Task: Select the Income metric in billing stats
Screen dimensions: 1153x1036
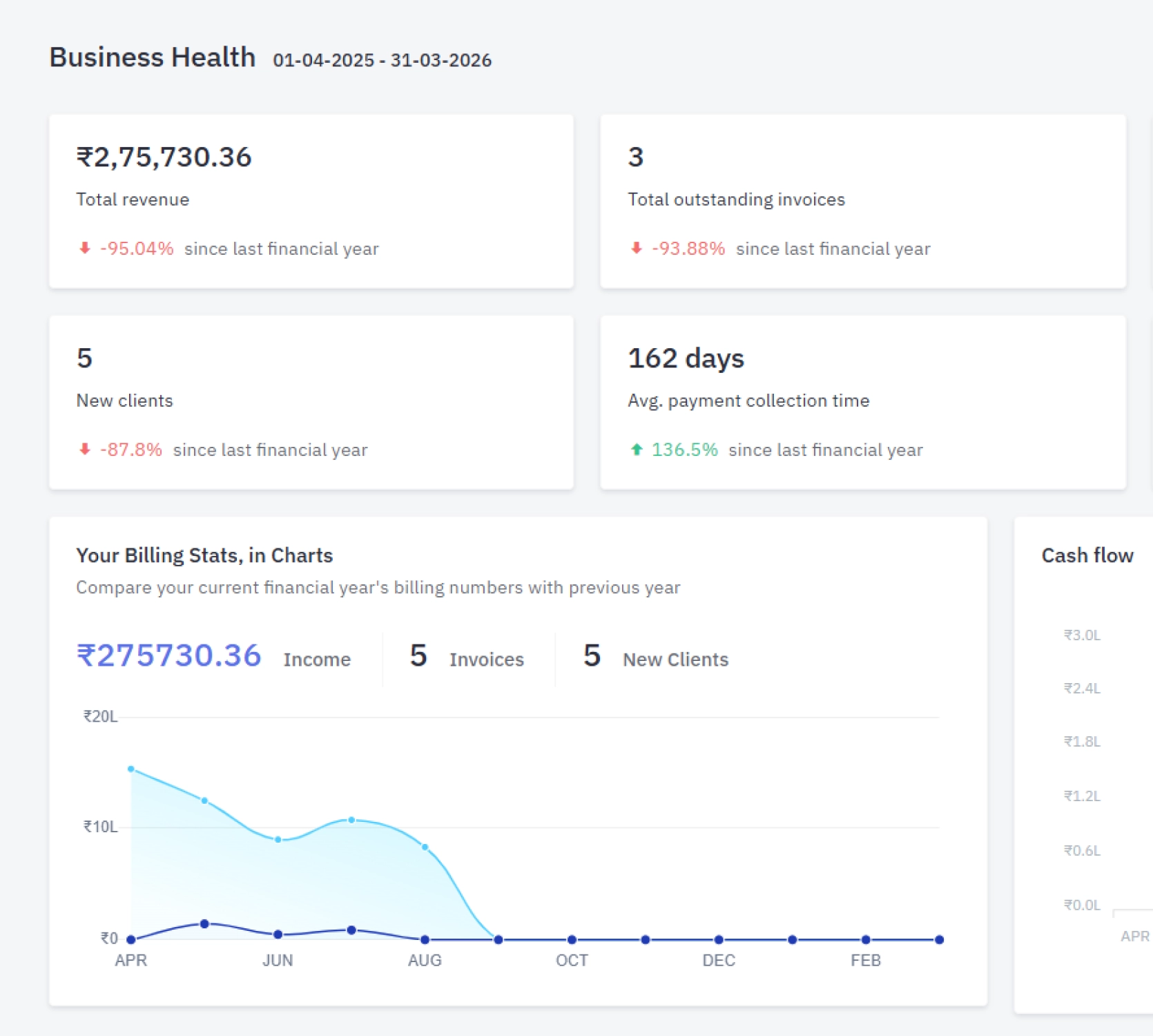Action: click(214, 658)
